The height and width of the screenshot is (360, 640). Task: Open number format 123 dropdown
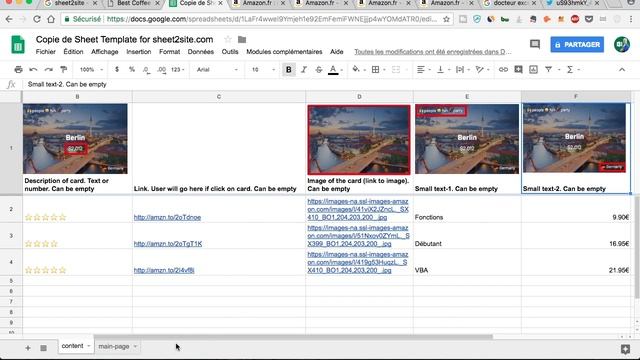pos(178,70)
